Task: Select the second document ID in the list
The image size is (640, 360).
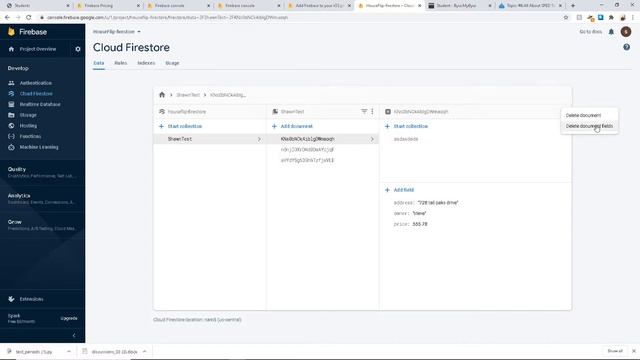Action: click(x=307, y=150)
